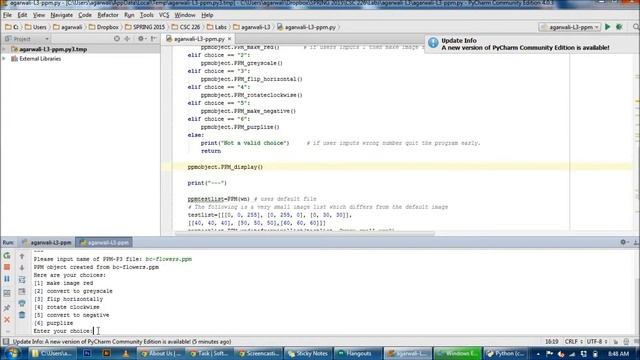Screen dimensions: 640x360
Task: Hide the Project tool window
Action: pos(153,39)
